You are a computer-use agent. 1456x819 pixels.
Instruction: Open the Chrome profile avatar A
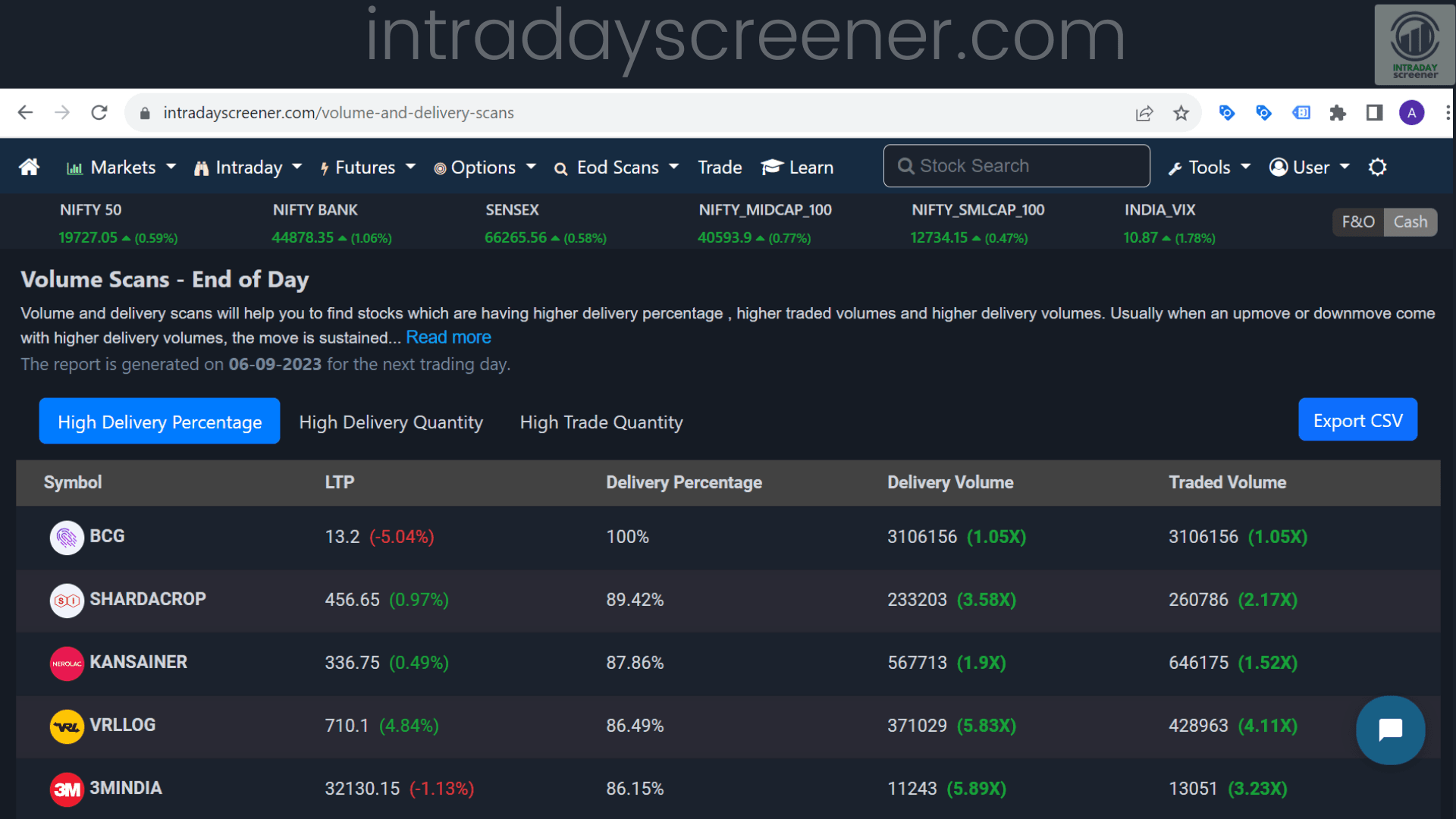(1411, 113)
